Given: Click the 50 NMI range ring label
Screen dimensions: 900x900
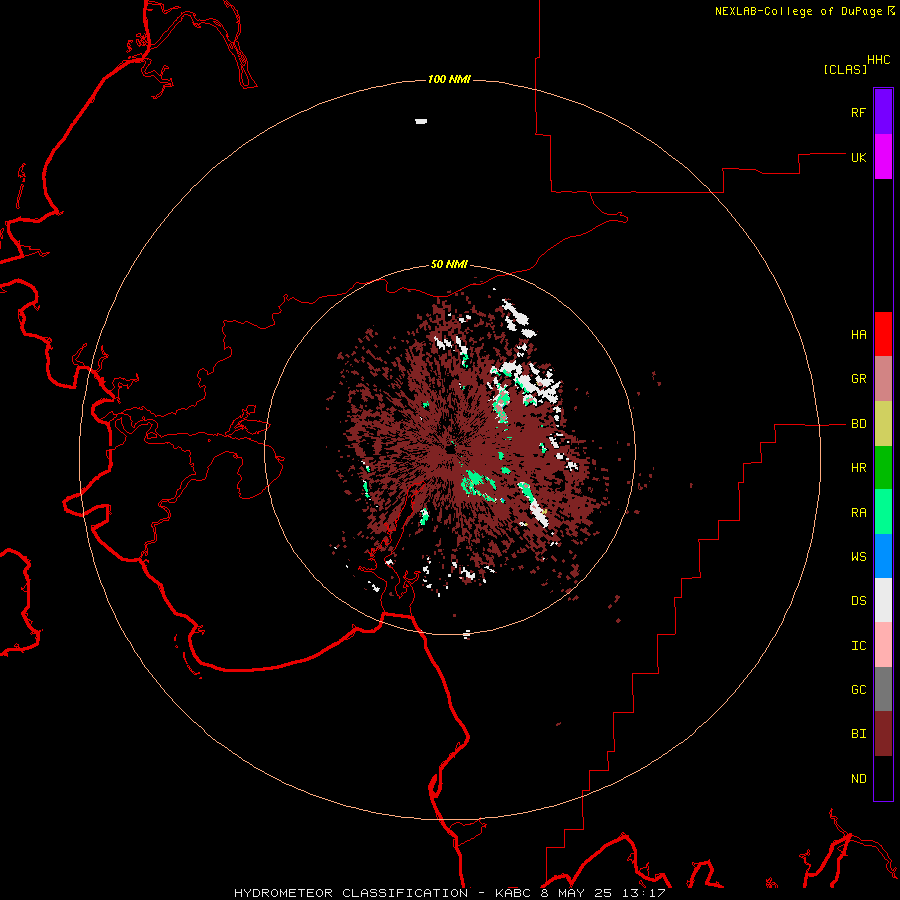Looking at the screenshot, I should coord(449,265).
